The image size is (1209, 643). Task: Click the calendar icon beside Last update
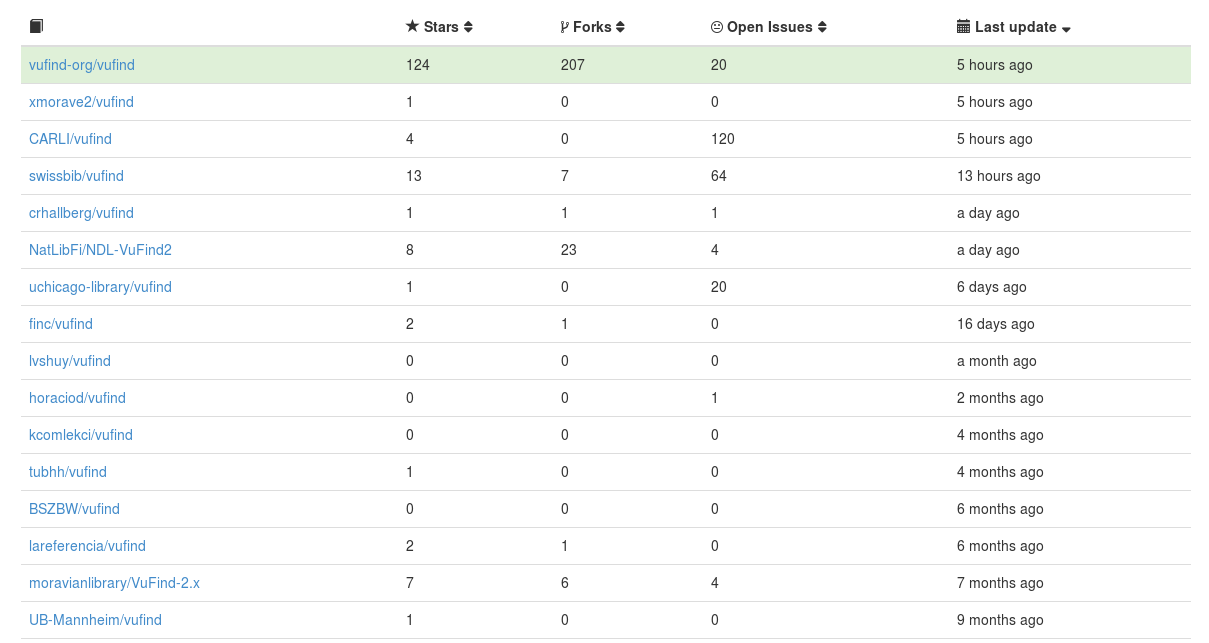[964, 27]
